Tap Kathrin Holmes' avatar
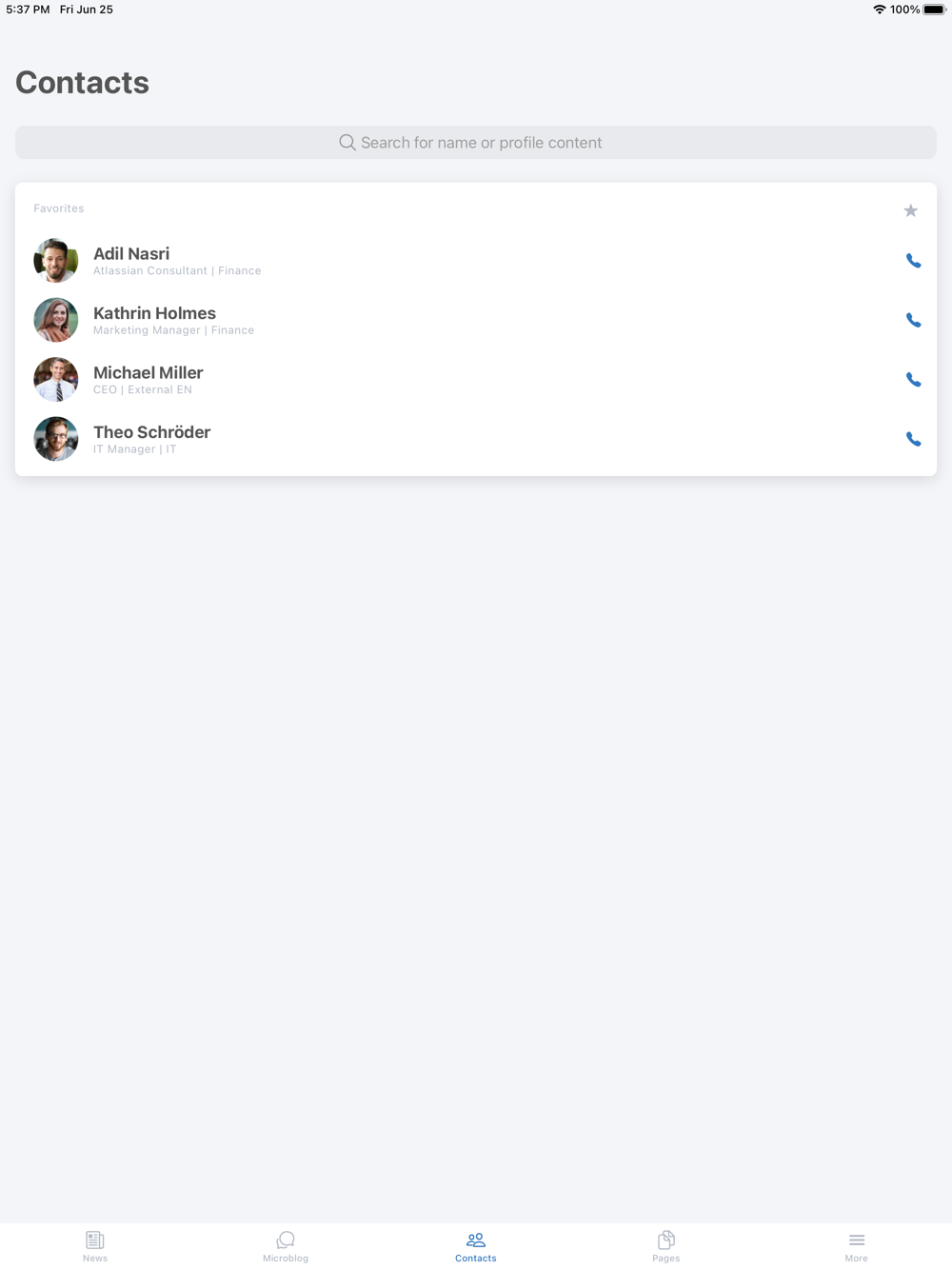The image size is (952, 1270). (56, 320)
